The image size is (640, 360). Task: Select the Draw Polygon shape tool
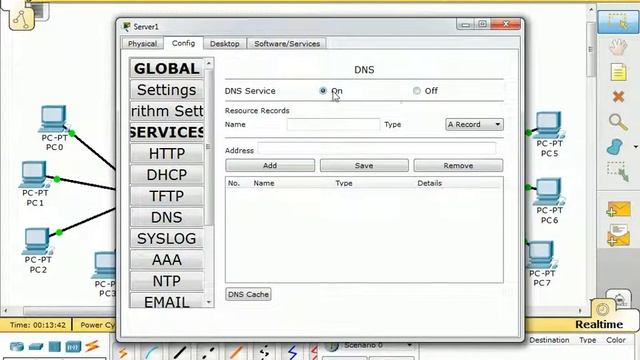coord(615,147)
